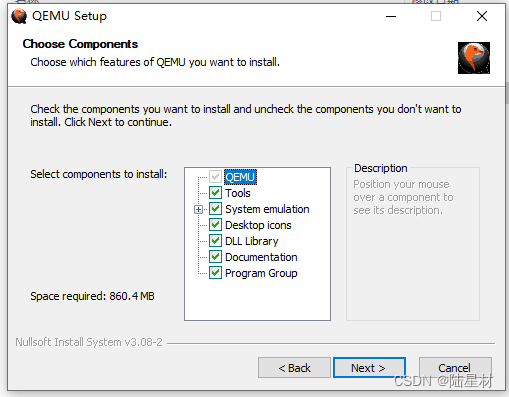Go back with the Back button
This screenshot has width=509, height=397.
(294, 368)
